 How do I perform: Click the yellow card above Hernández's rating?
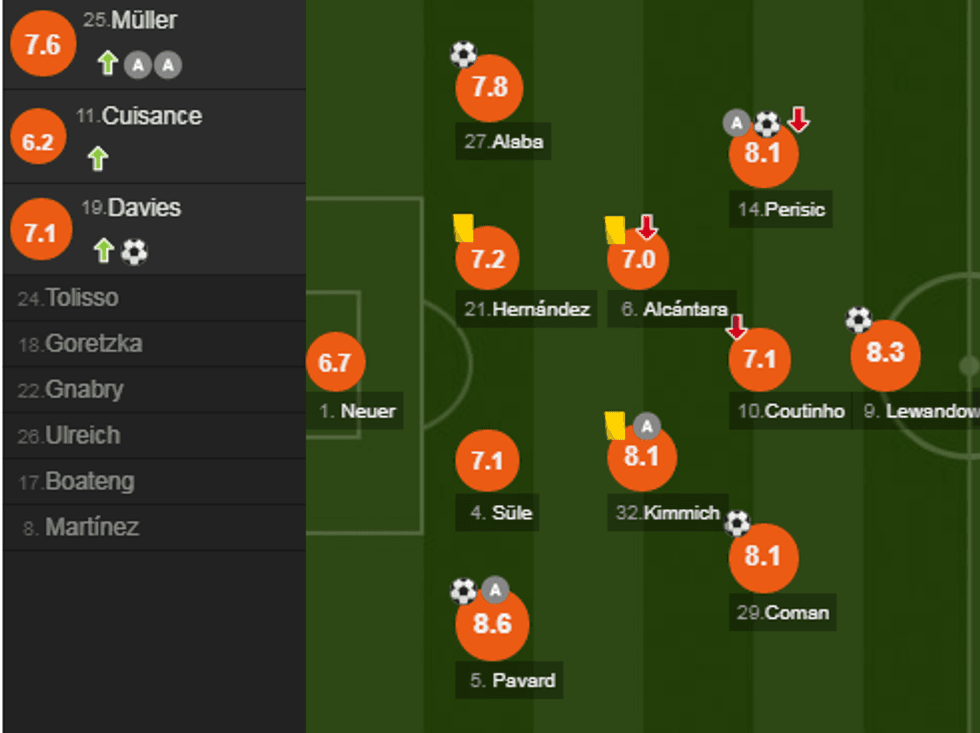(x=462, y=228)
